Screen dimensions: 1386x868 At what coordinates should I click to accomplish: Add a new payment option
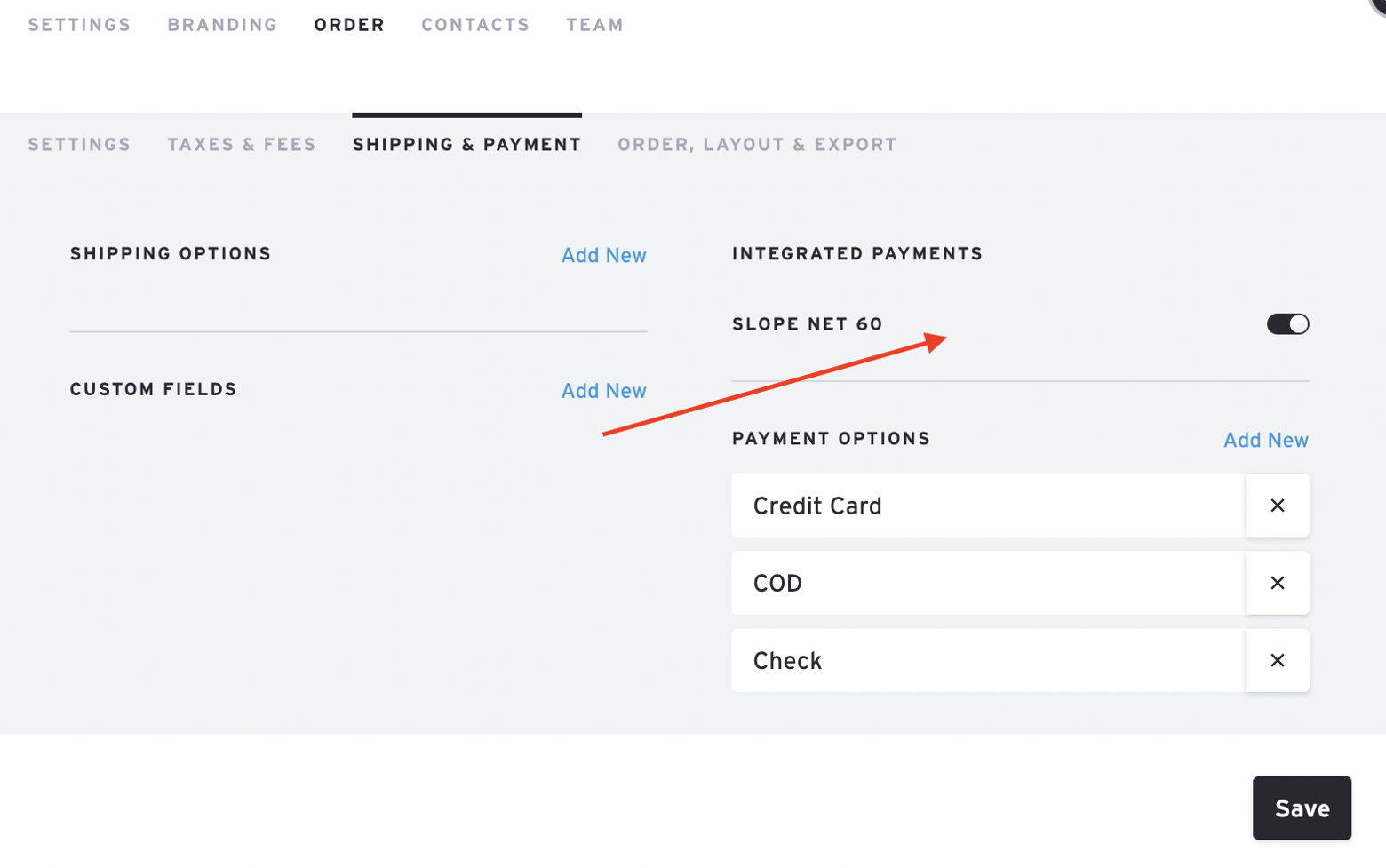pos(1265,439)
